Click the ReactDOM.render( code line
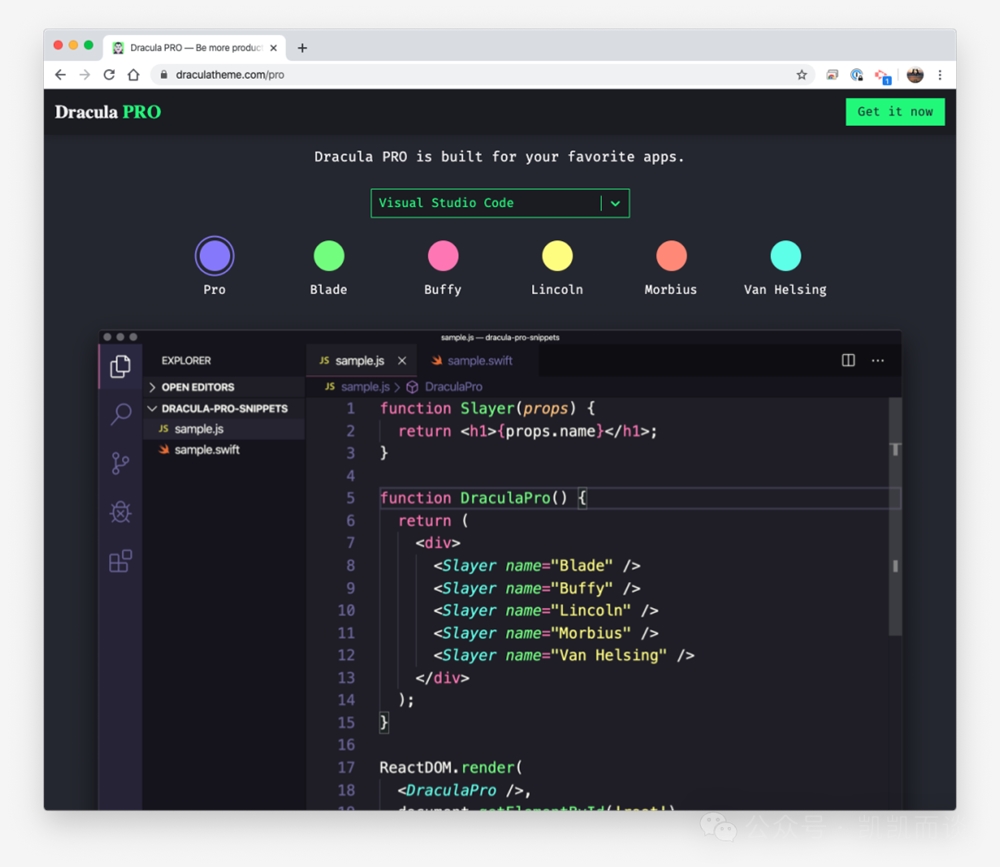 point(451,767)
